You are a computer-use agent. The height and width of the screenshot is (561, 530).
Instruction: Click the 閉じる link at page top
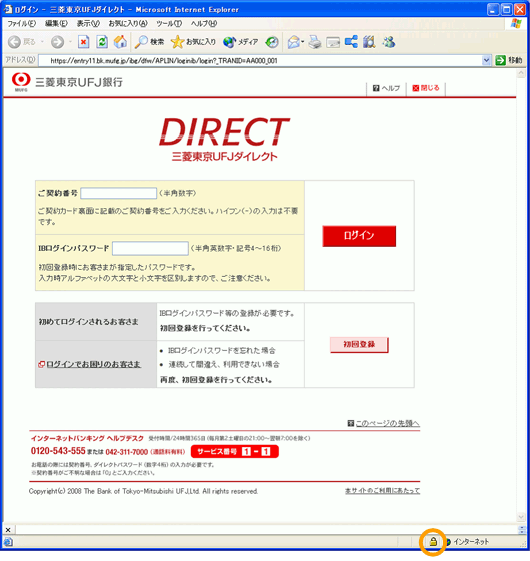tap(426, 88)
